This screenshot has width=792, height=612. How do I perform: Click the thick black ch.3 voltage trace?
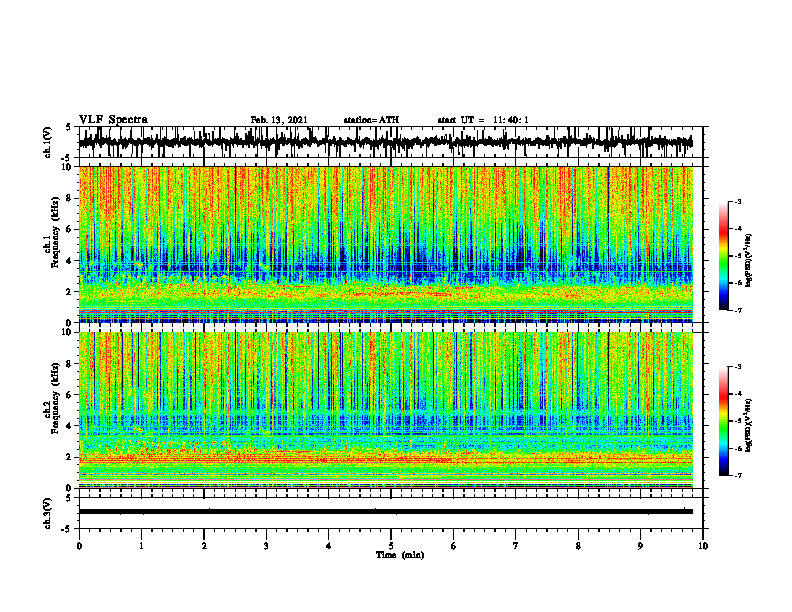[386, 512]
